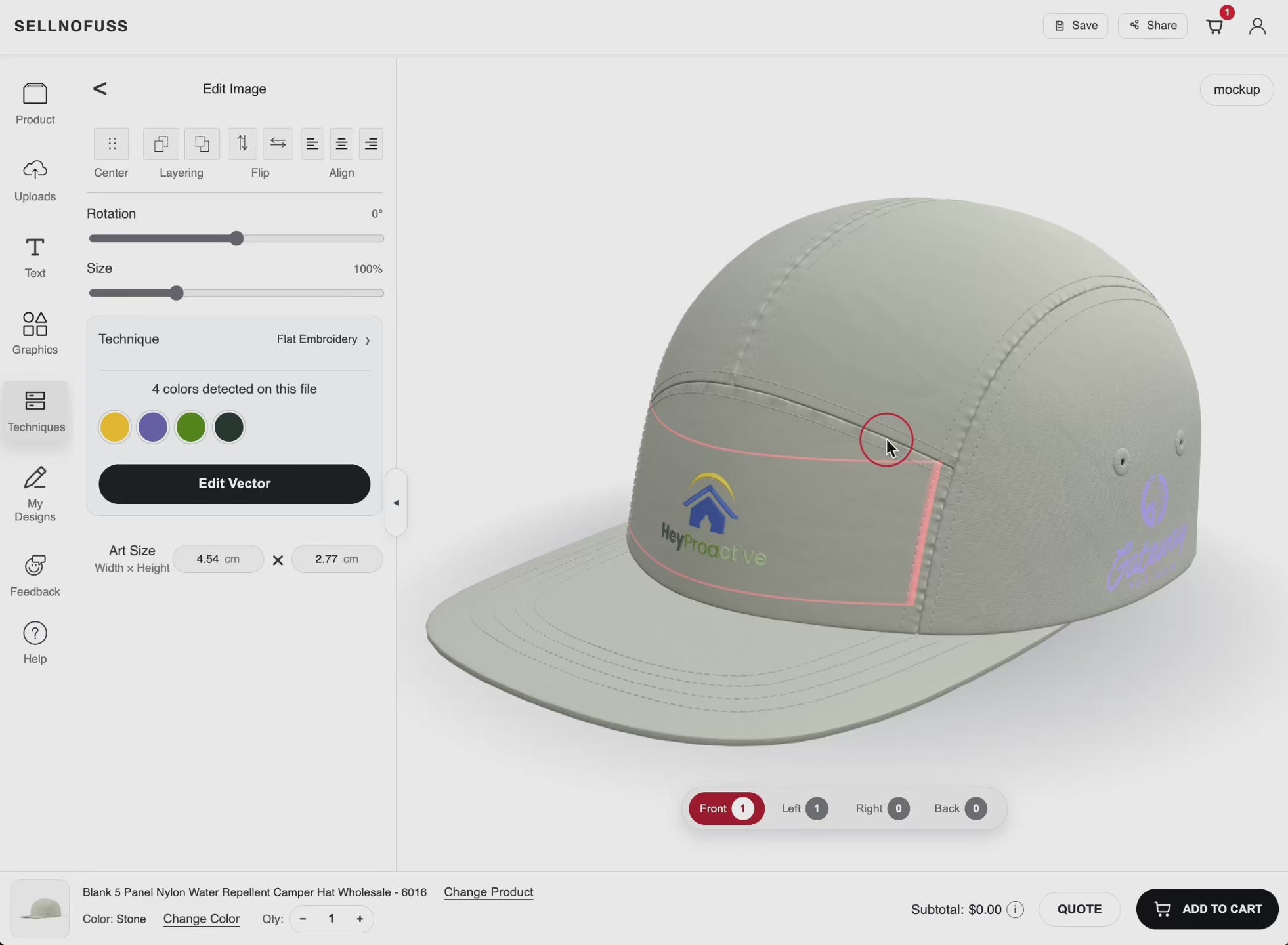Click the Art Size height field
This screenshot has width=1288, height=945.
(x=337, y=559)
